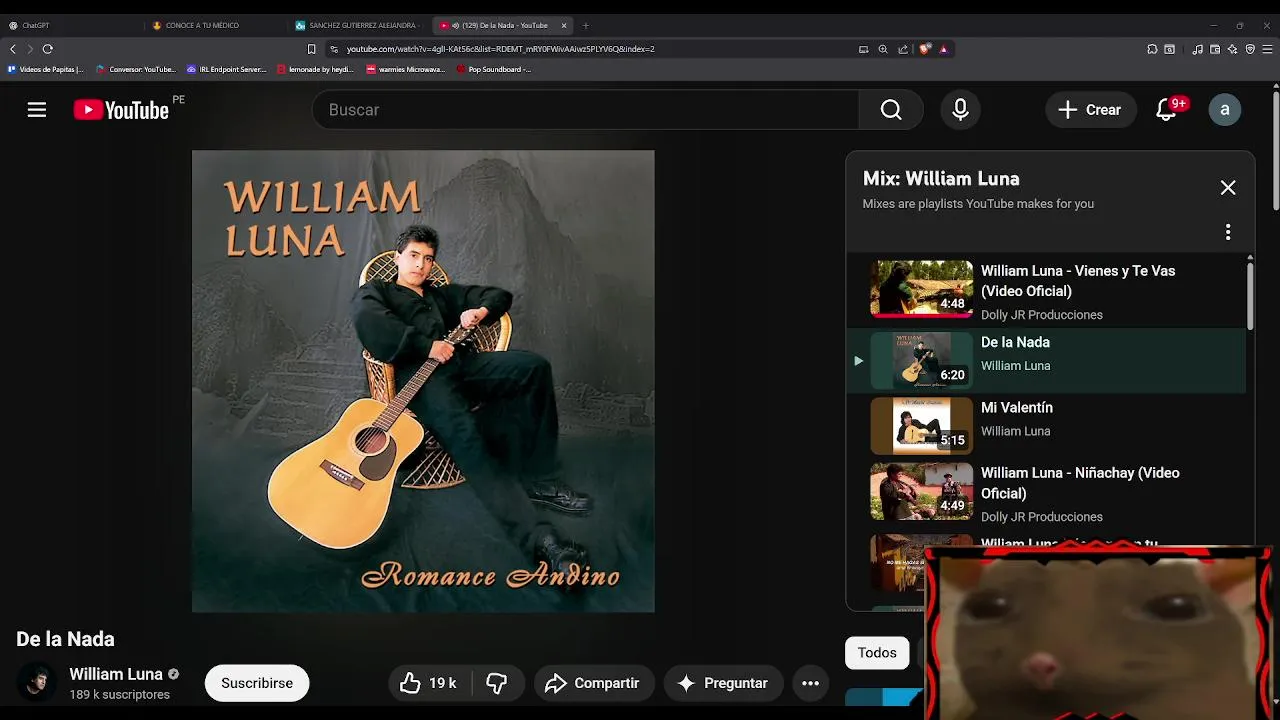1280x720 pixels.
Task: Click the page vertical scrollbar
Action: tap(1275, 150)
